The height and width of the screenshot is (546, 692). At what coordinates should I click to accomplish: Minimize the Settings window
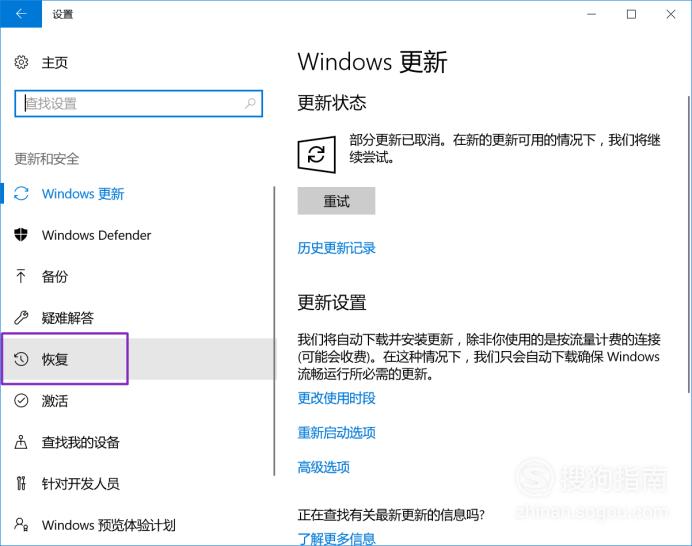pos(591,14)
